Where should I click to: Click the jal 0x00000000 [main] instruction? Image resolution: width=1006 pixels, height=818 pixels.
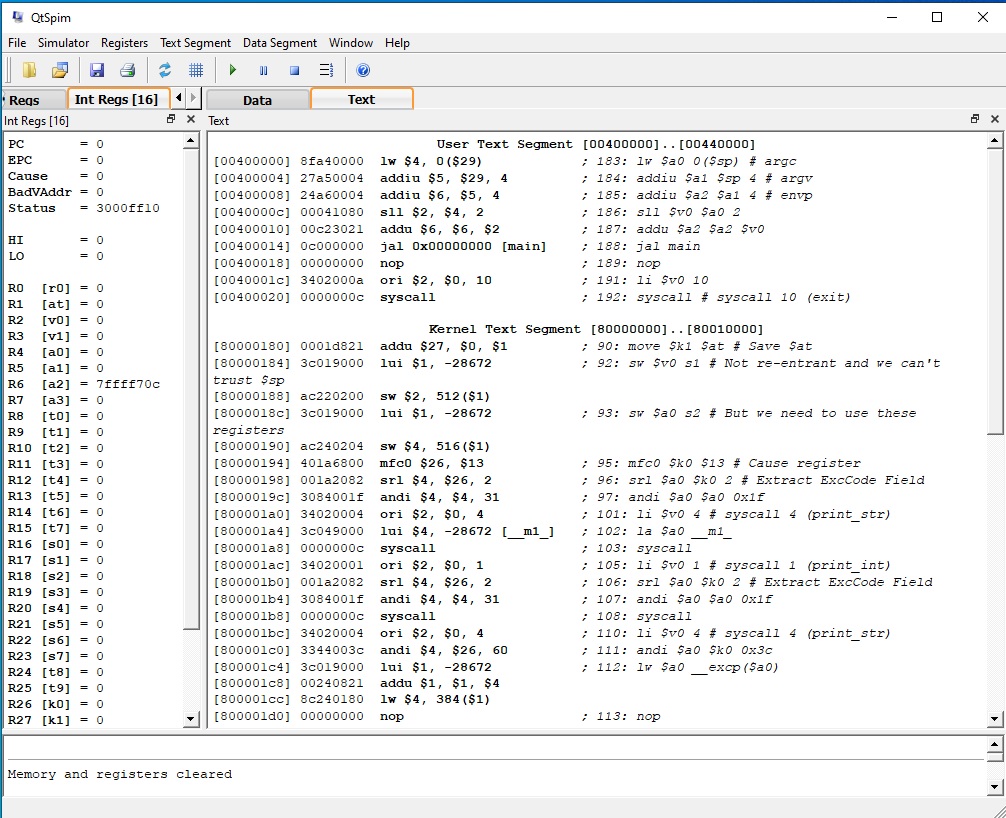click(463, 246)
